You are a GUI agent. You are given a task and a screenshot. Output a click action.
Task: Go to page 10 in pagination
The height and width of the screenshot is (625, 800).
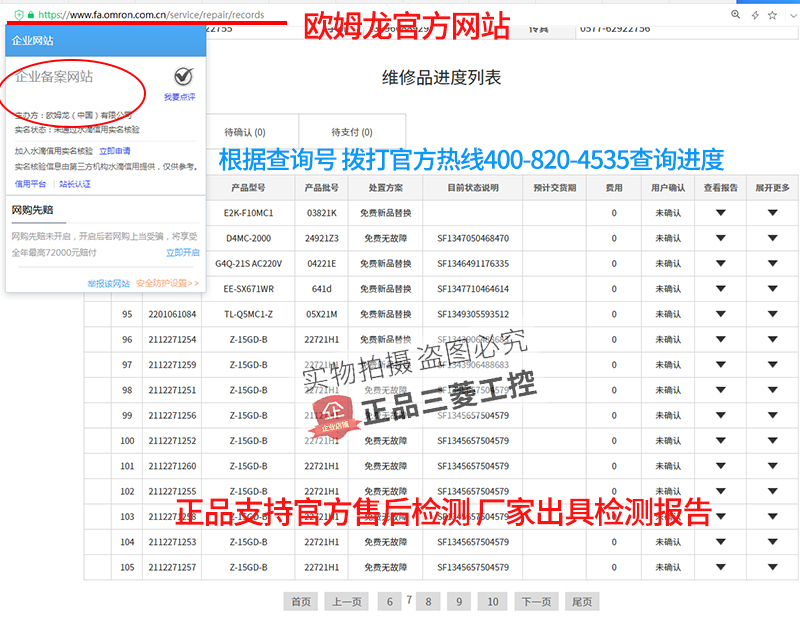tap(492, 602)
